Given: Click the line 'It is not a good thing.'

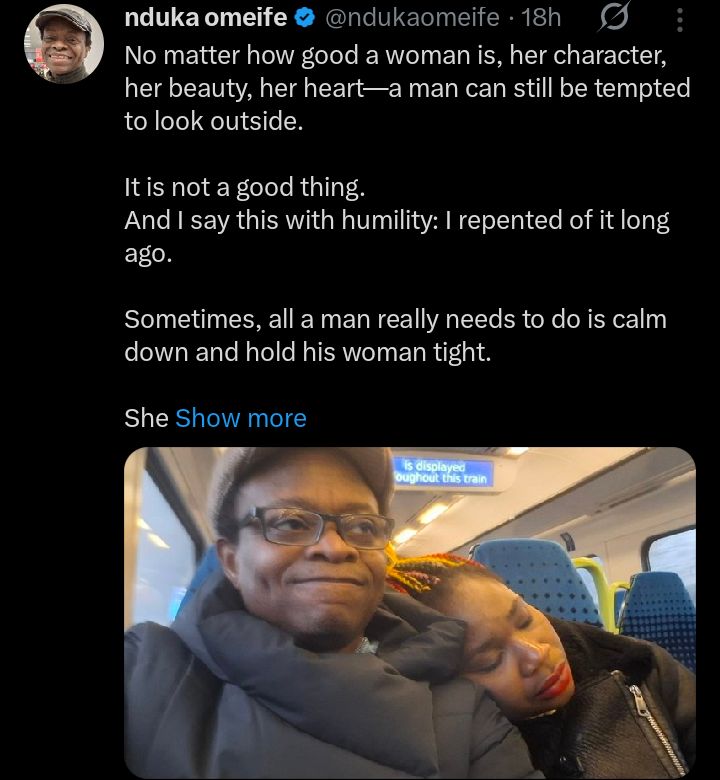Looking at the screenshot, I should pos(245,188).
